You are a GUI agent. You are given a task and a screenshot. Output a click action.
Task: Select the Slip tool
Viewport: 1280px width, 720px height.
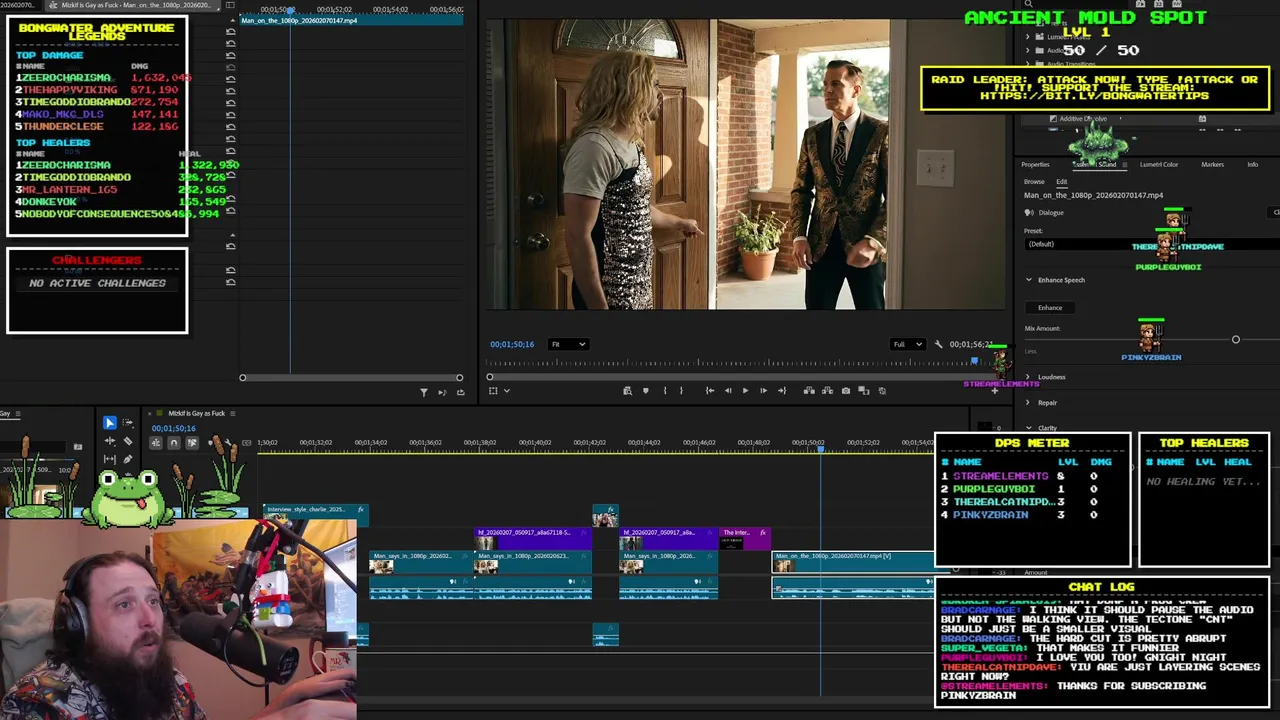[110, 459]
